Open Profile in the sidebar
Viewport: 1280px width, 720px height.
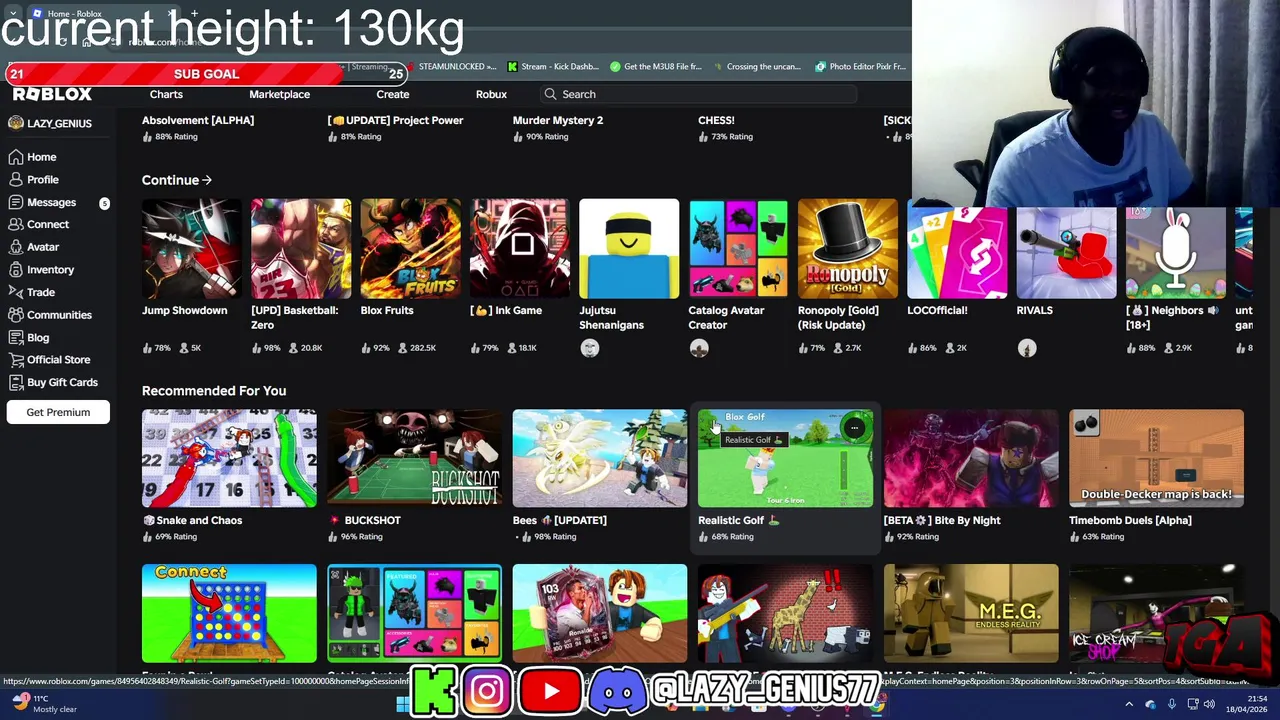point(33,180)
